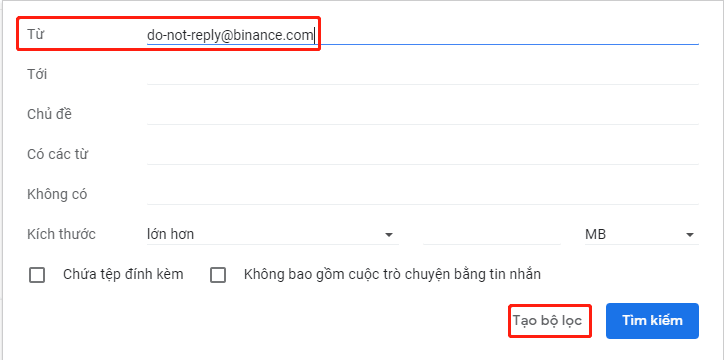Click the arrow beside the MB unit
Screen dimensions: 724x360
click(x=690, y=235)
